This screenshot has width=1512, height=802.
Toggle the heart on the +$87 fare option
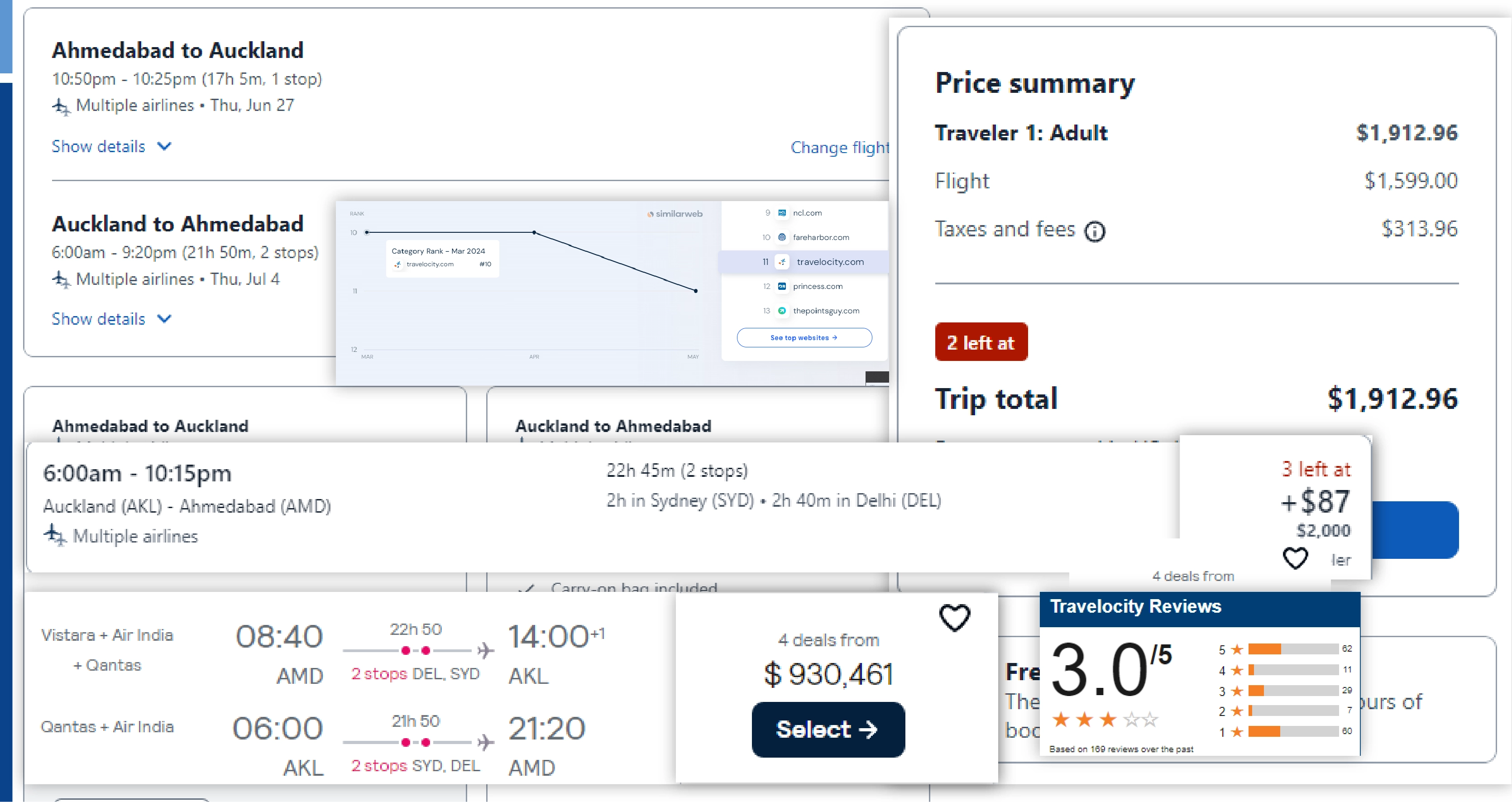pos(1296,558)
